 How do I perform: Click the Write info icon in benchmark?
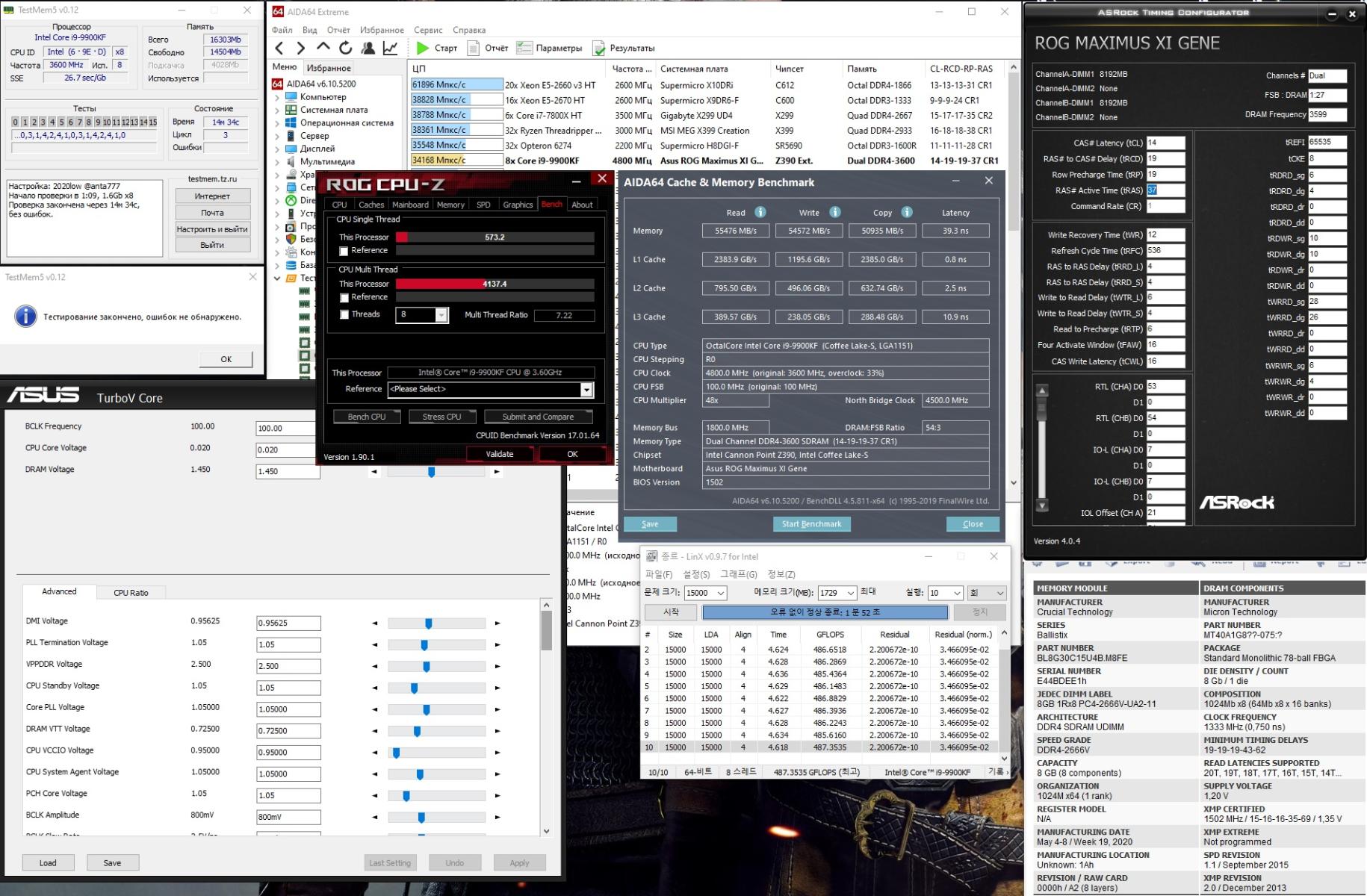834,212
